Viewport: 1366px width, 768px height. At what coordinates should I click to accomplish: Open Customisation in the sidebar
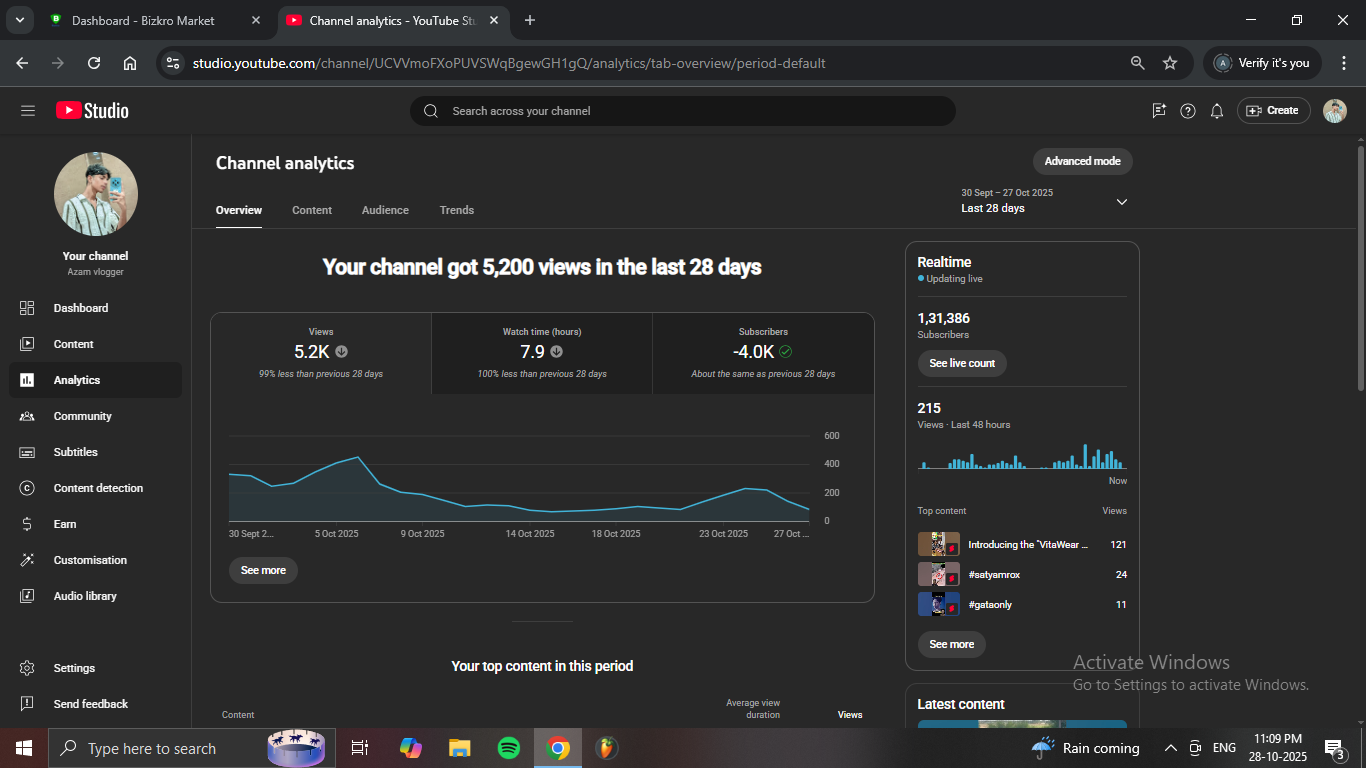pyautogui.click(x=90, y=560)
